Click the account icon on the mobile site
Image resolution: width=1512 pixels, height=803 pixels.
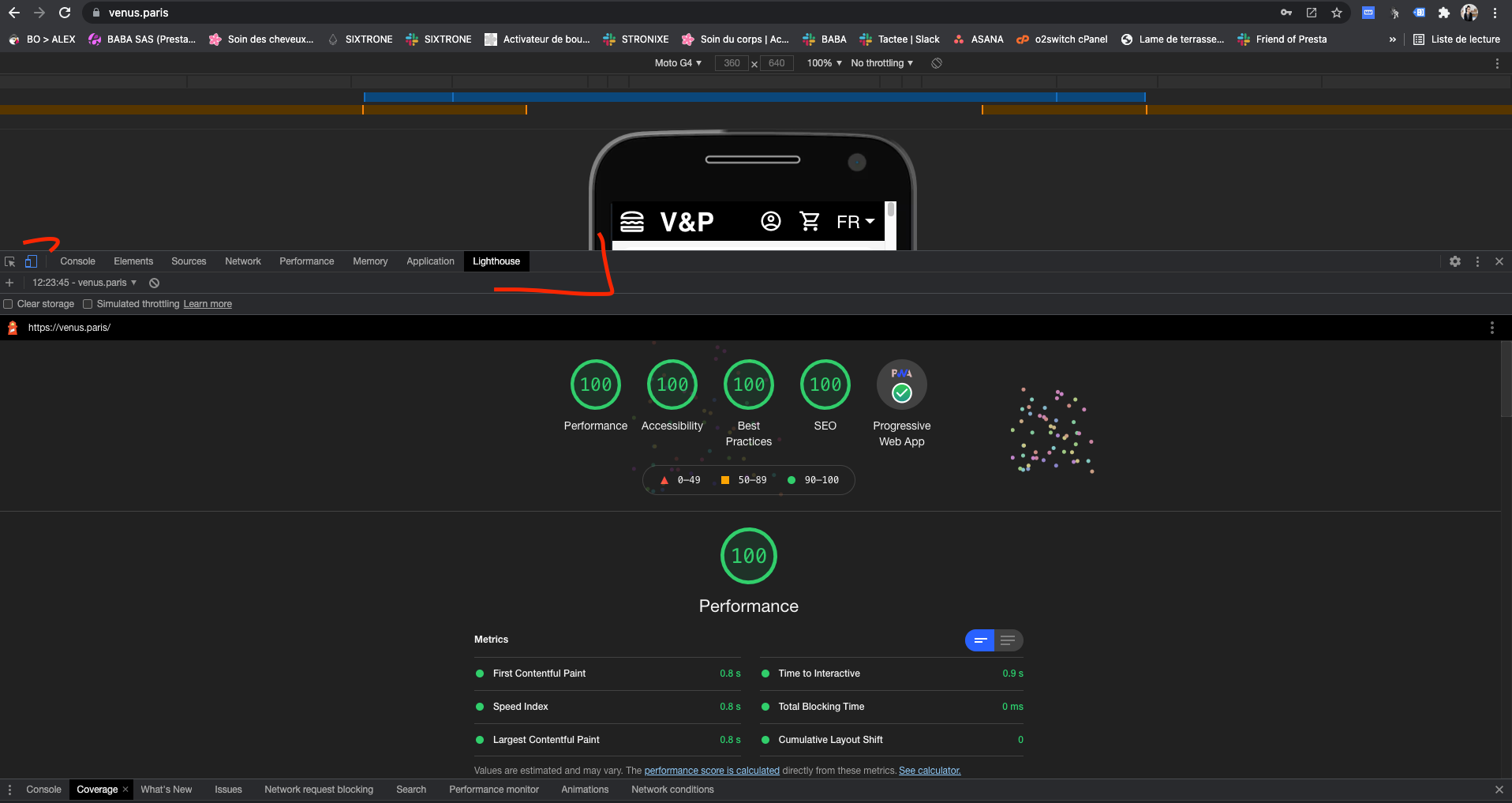coord(771,221)
